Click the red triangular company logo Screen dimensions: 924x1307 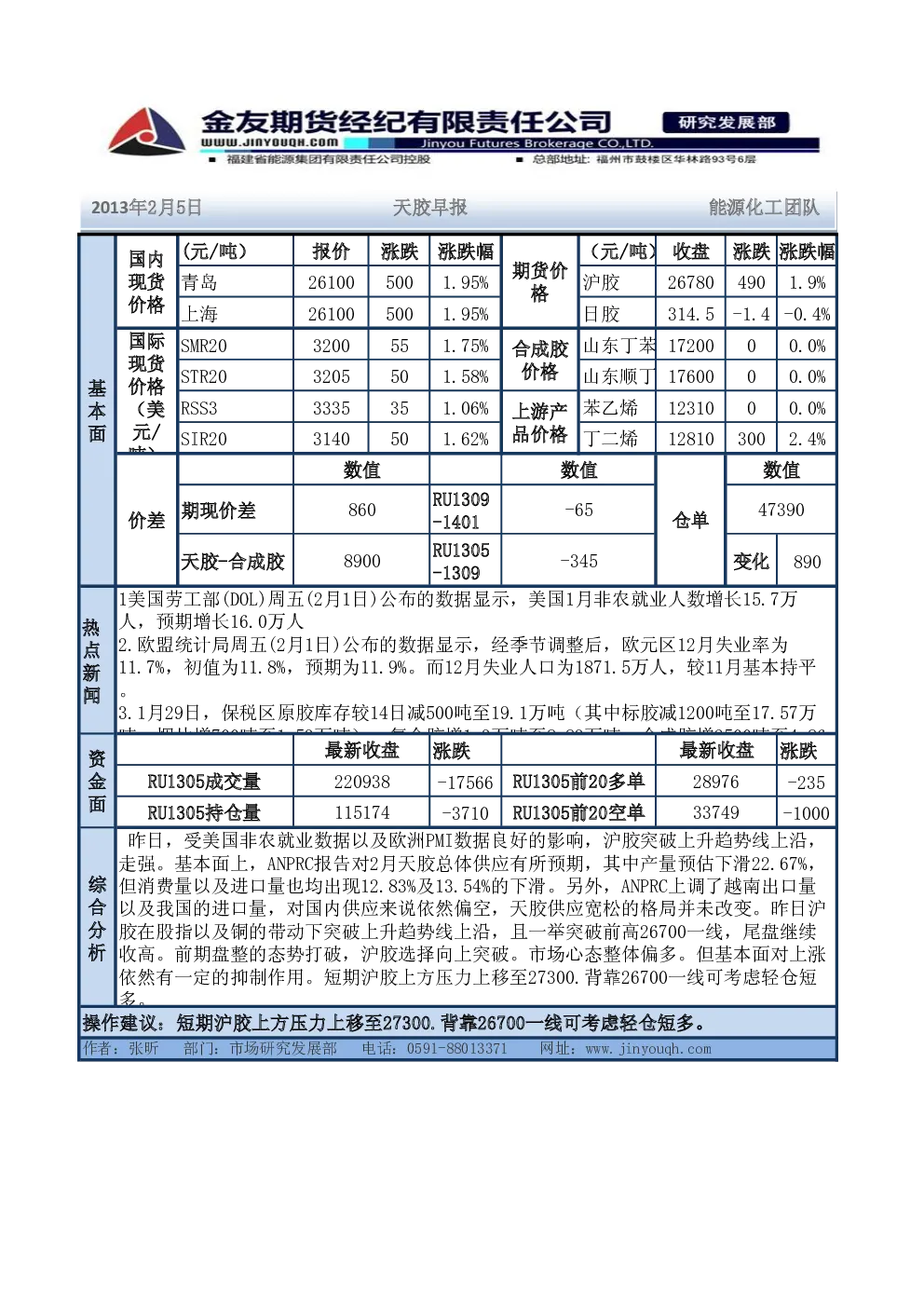point(146,131)
